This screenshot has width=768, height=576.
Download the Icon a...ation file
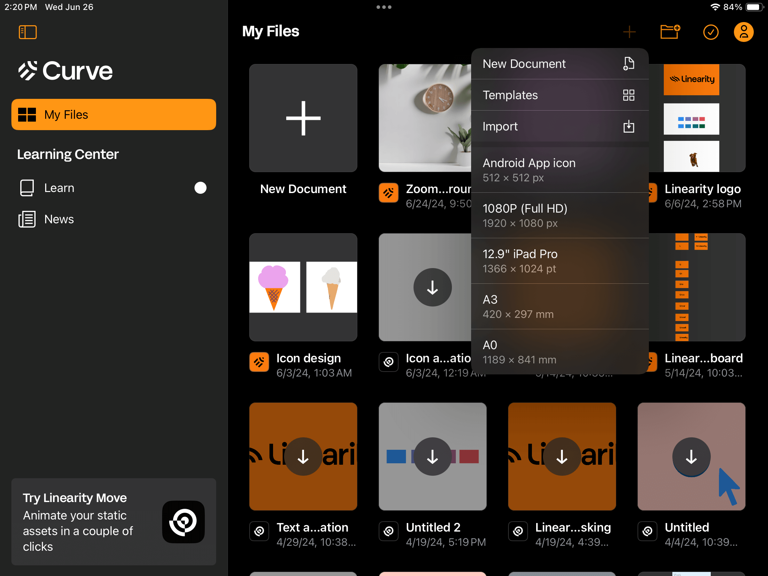tap(432, 288)
